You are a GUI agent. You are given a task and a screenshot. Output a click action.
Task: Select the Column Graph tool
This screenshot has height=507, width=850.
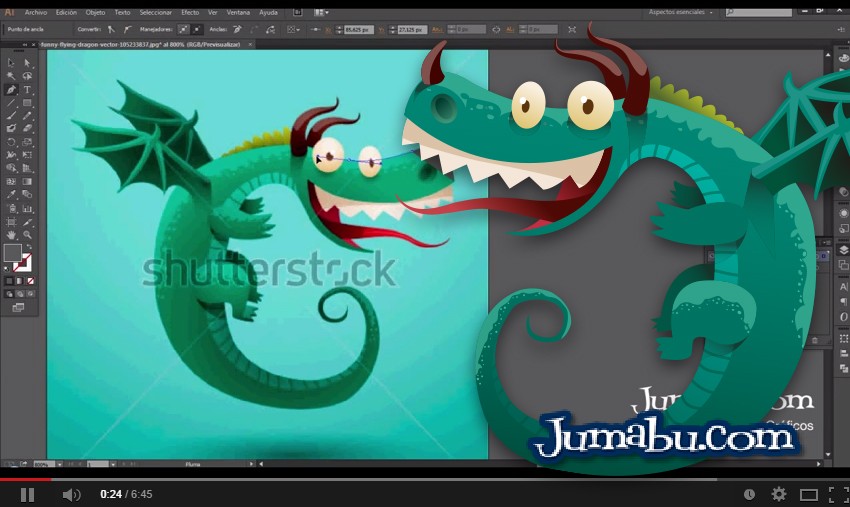[27, 208]
